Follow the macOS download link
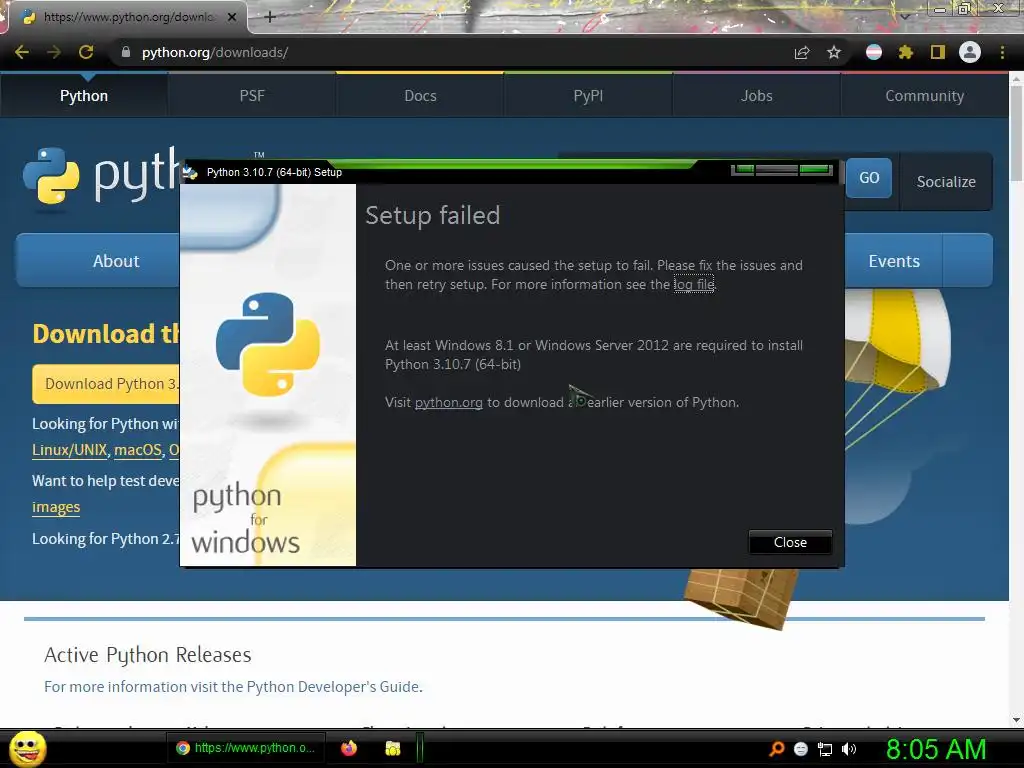 138,450
